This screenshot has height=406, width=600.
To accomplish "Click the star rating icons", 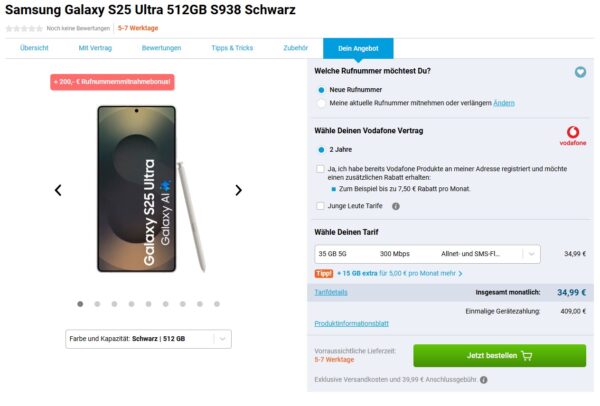I will 23,28.
